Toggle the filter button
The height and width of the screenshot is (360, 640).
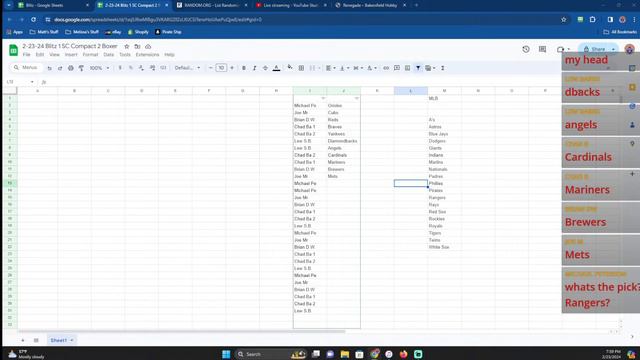pyautogui.click(x=418, y=68)
